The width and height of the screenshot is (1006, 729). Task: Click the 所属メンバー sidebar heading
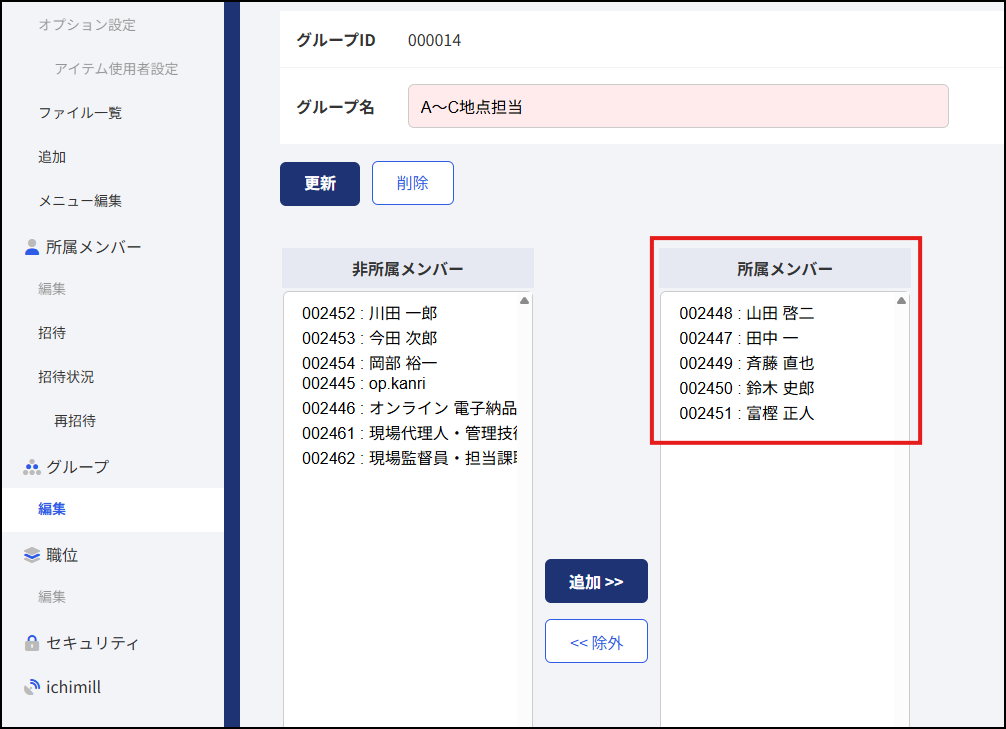pyautogui.click(x=94, y=247)
